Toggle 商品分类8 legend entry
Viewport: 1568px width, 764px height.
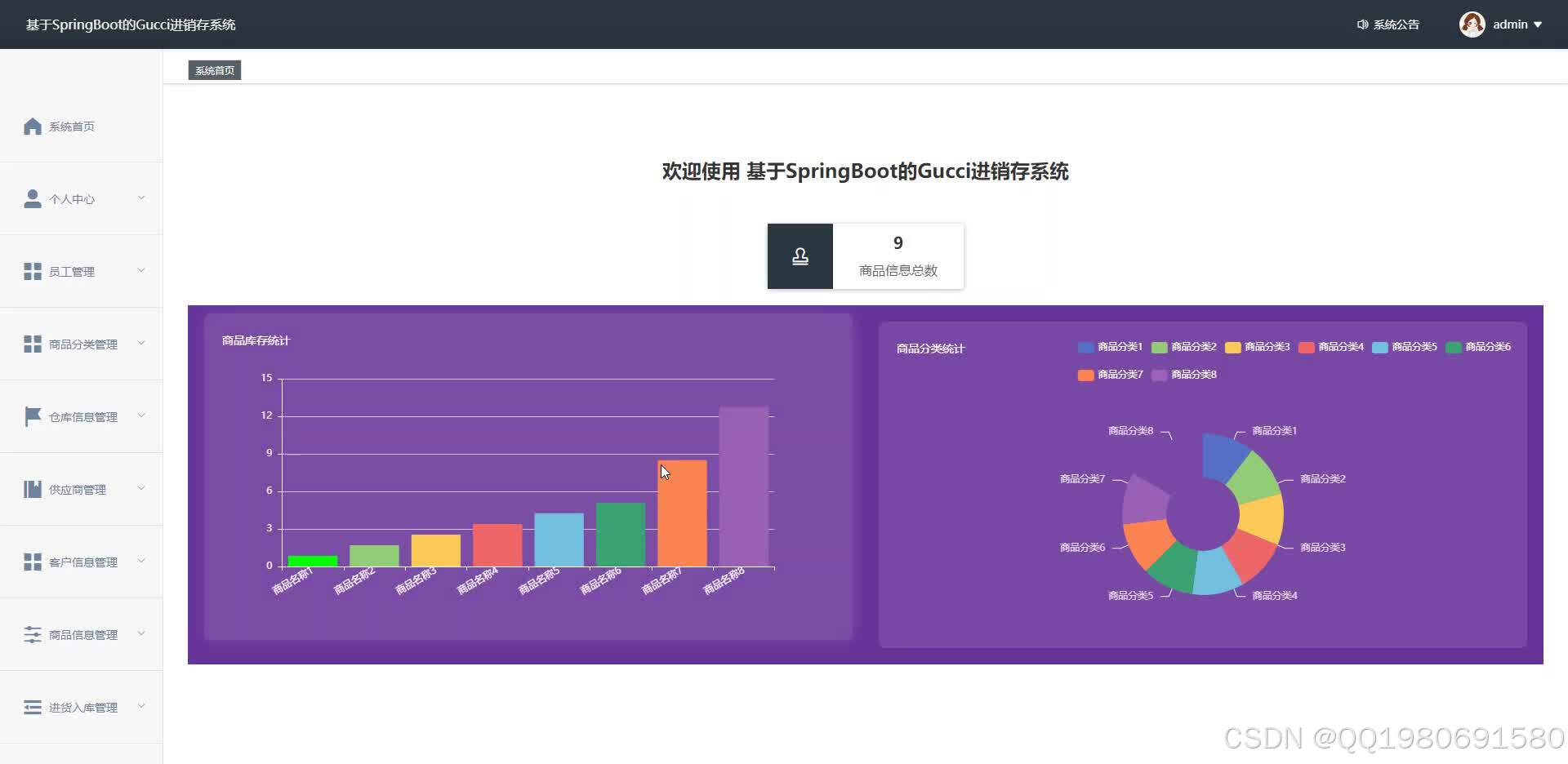click(x=1184, y=375)
